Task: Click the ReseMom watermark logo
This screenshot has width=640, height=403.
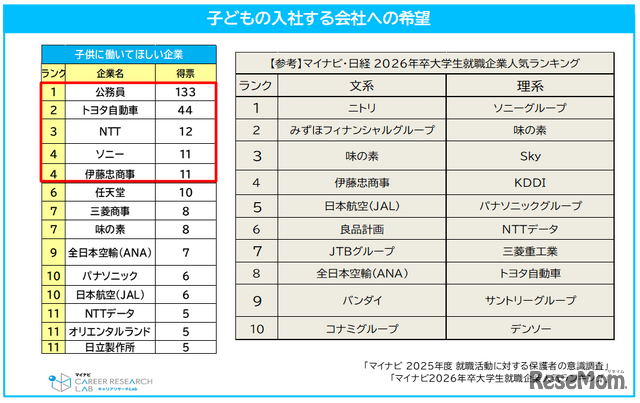Action: pyautogui.click(x=578, y=380)
